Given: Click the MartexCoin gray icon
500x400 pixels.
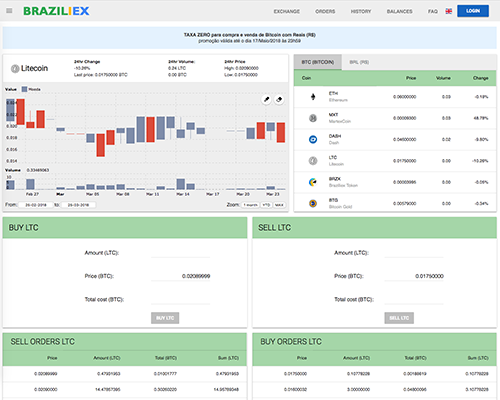Looking at the screenshot, I should pyautogui.click(x=313, y=118).
